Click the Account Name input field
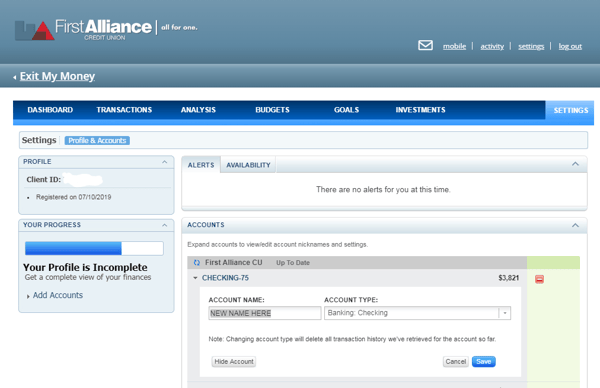This screenshot has height=388, width=600. (265, 313)
